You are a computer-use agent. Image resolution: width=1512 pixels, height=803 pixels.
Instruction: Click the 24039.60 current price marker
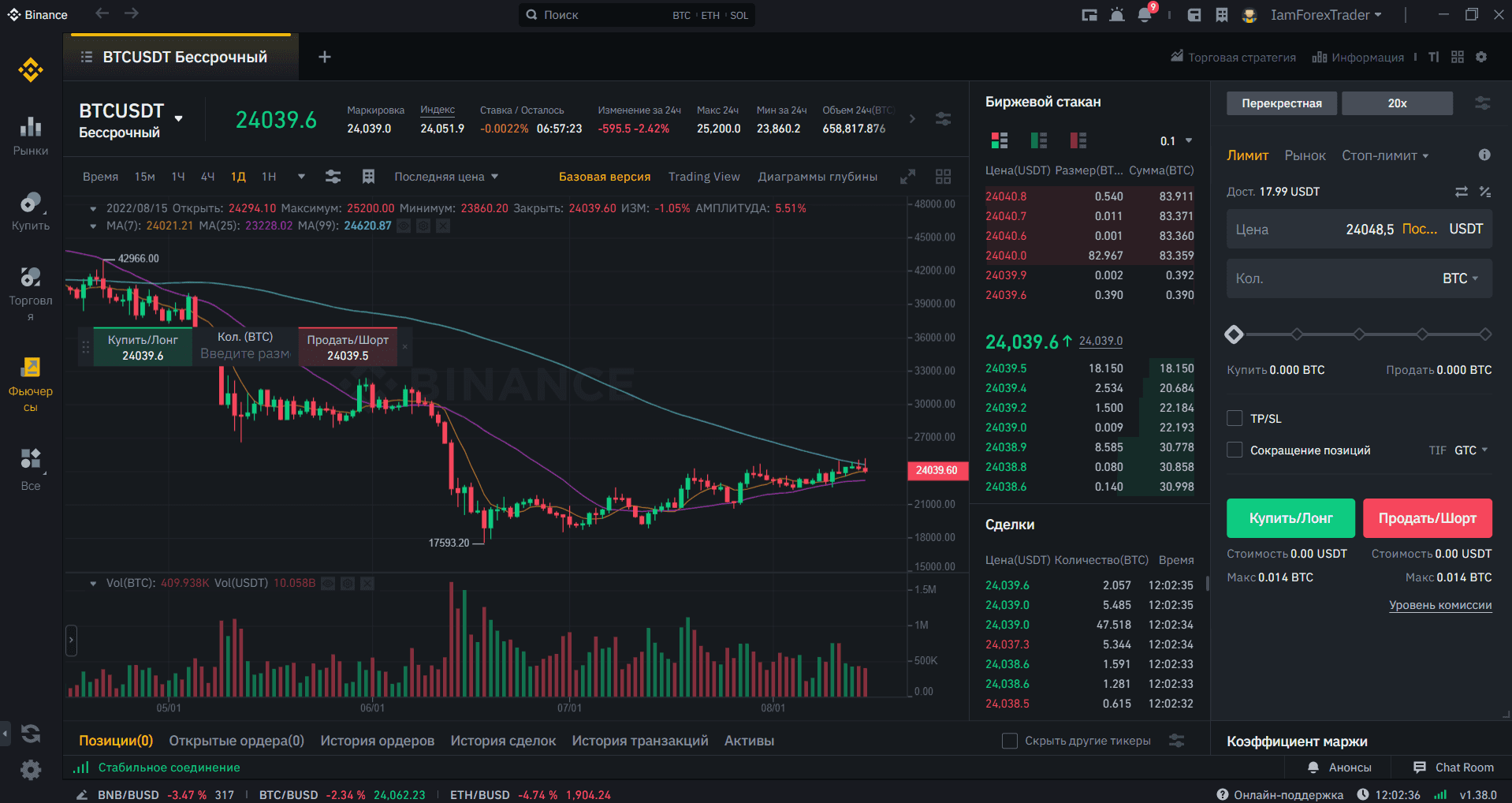[x=937, y=470]
